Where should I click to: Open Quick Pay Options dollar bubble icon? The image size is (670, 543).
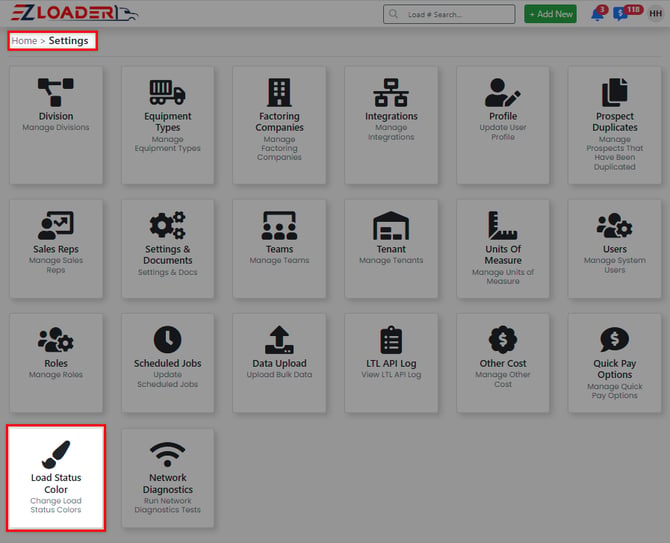[614, 340]
